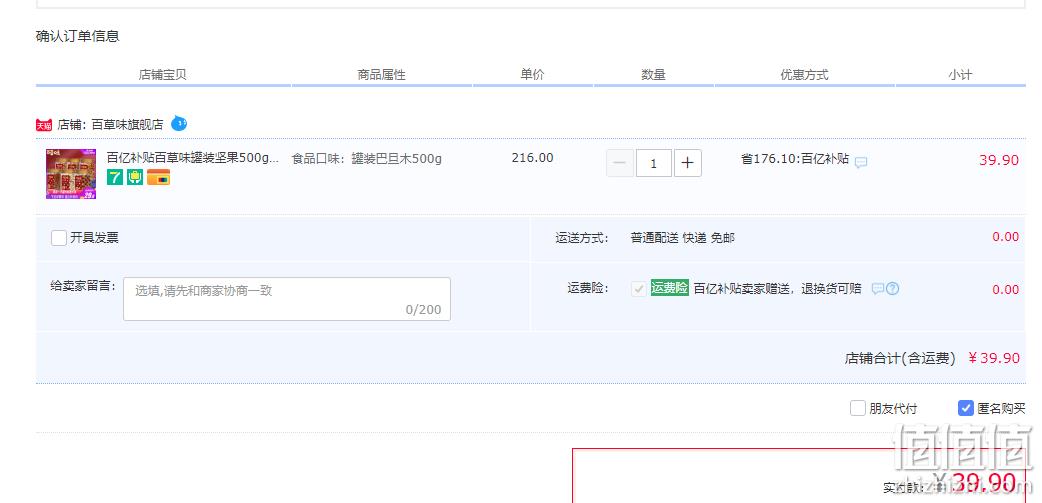Screen dimensions: 1042x503
Task: Open product link 百亿补贴百草味罐装坚果500g
Action: pyautogui.click(x=193, y=158)
